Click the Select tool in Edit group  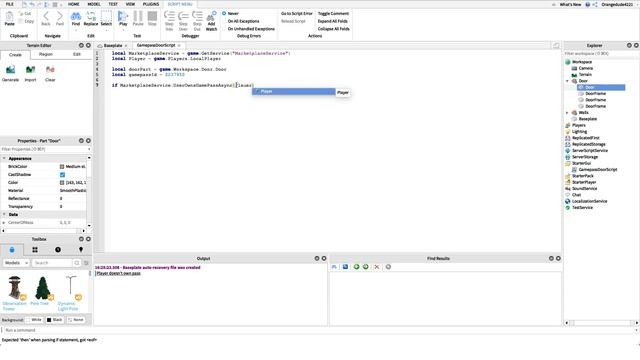tap(106, 19)
